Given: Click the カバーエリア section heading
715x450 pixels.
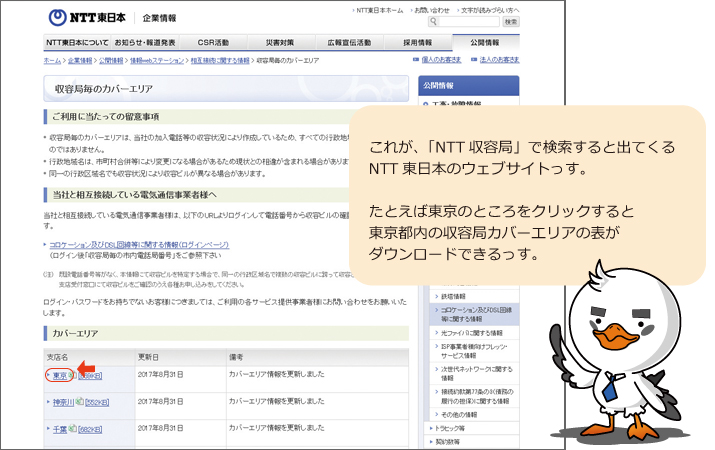Looking at the screenshot, I should [x=75, y=333].
